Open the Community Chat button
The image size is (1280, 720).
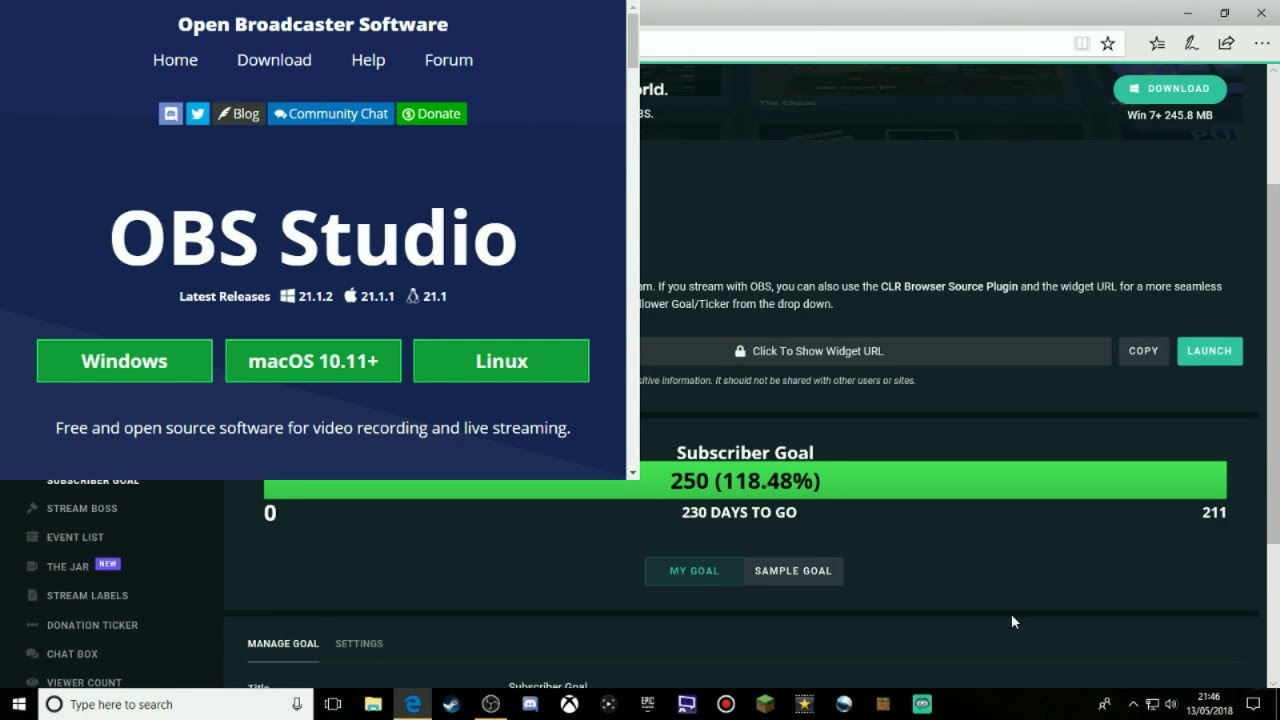[331, 114]
